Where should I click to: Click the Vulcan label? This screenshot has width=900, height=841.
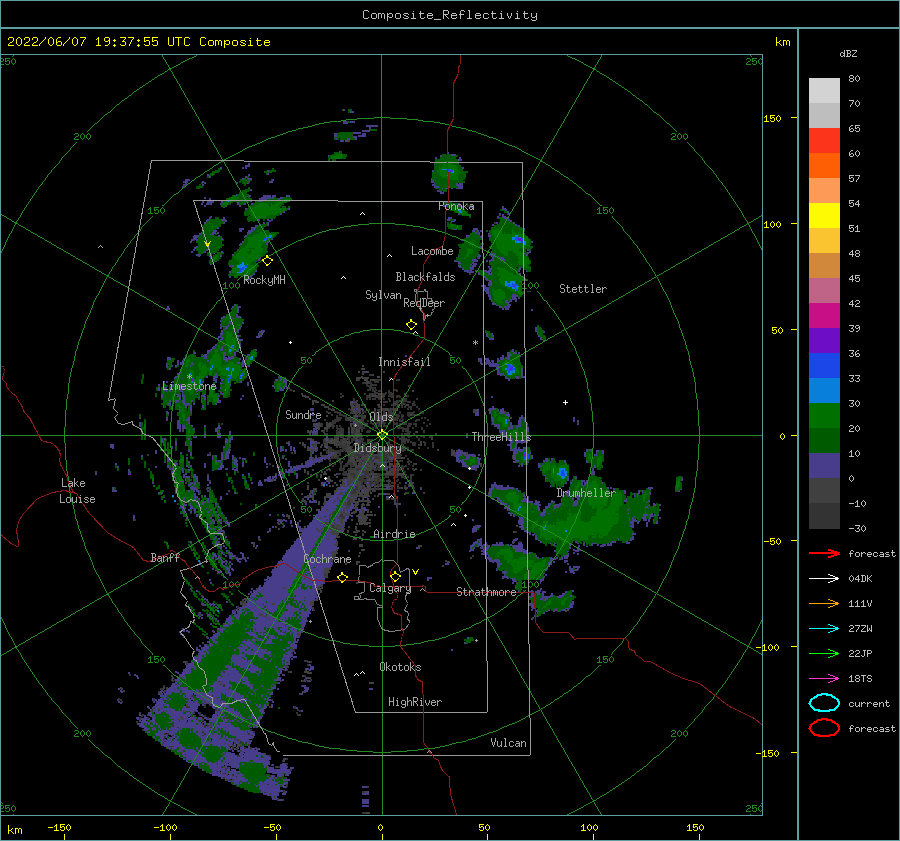click(509, 743)
